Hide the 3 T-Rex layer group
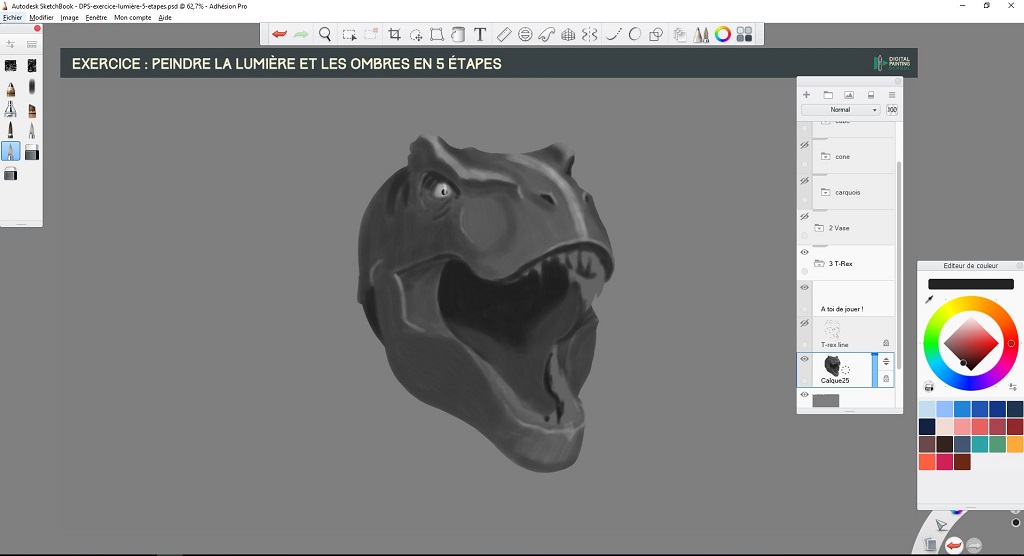The image size is (1024, 556). pyautogui.click(x=805, y=253)
